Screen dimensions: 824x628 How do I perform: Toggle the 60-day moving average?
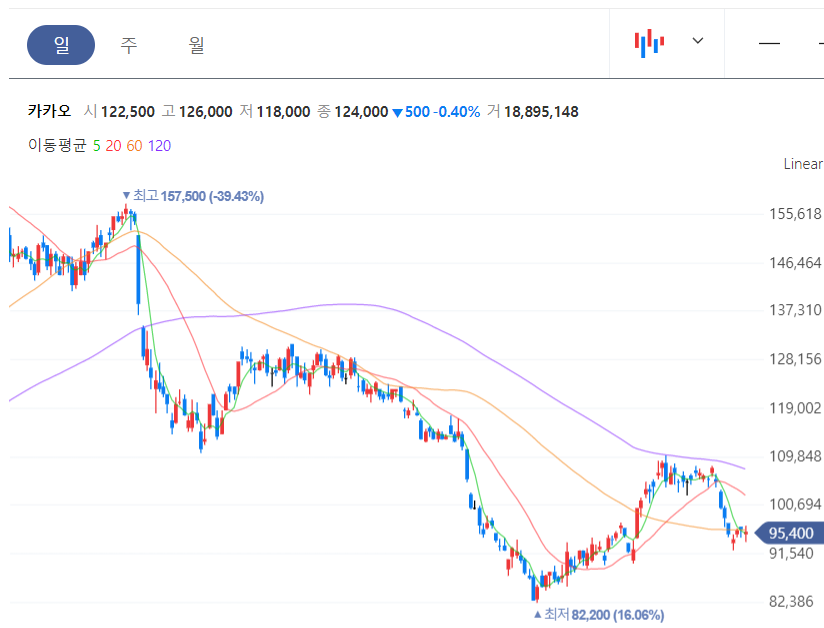(x=135, y=146)
